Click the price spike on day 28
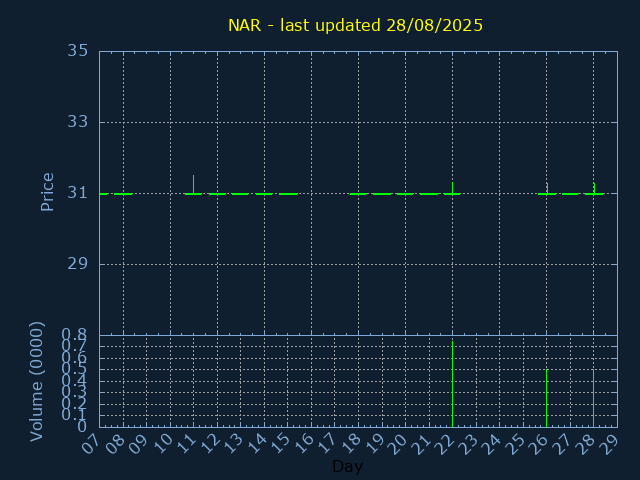This screenshot has width=640, height=480. 594,188
